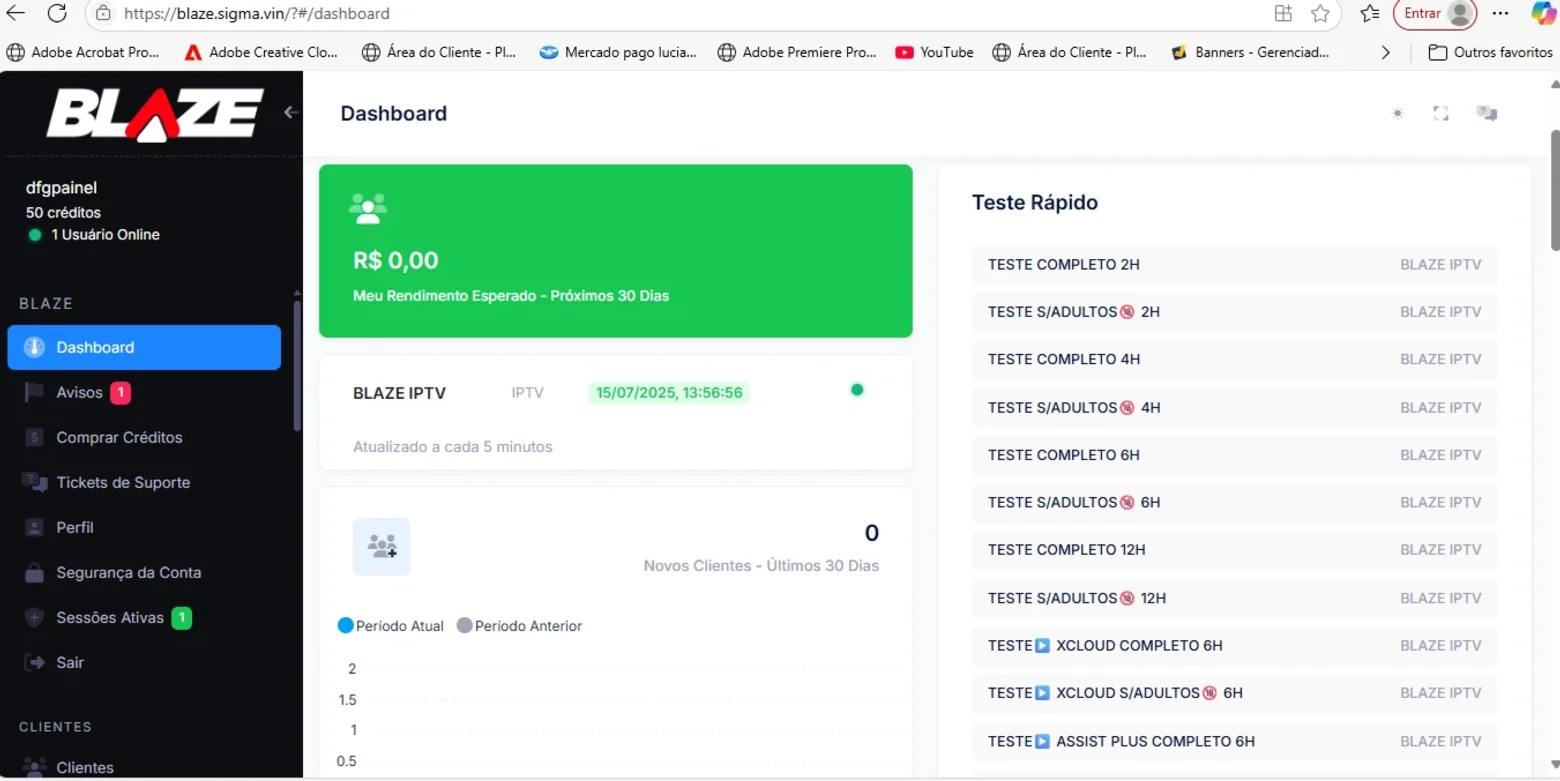The width and height of the screenshot is (1560, 781).
Task: Generate TESTE S/ADULTOS 12H quick test
Action: click(x=1235, y=598)
